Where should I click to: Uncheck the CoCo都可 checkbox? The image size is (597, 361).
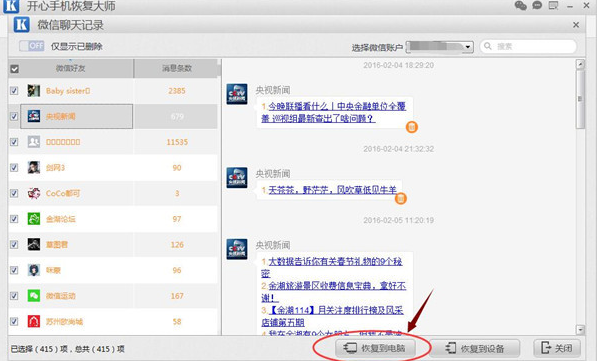point(14,193)
